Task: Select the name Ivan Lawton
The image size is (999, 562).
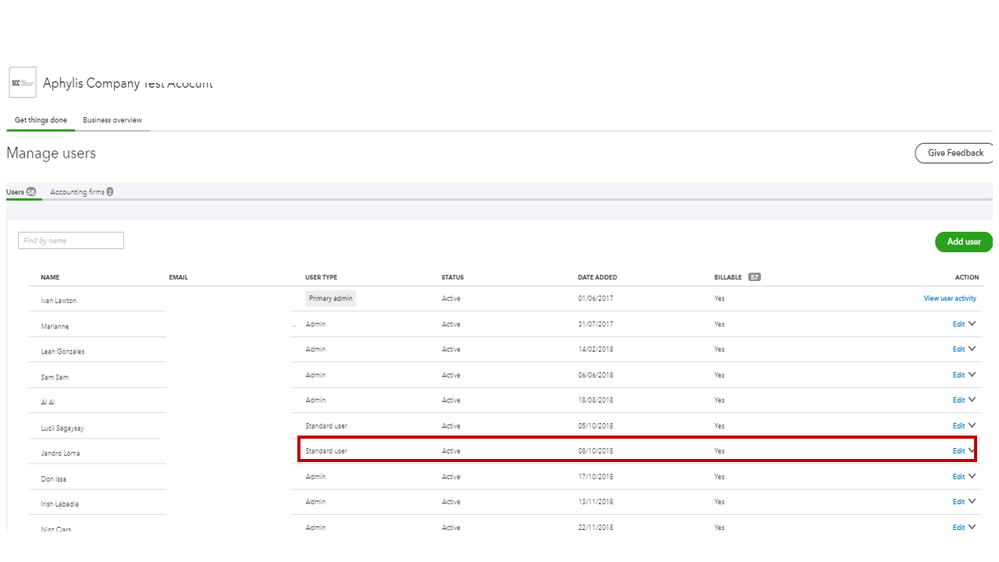Action: tap(58, 301)
